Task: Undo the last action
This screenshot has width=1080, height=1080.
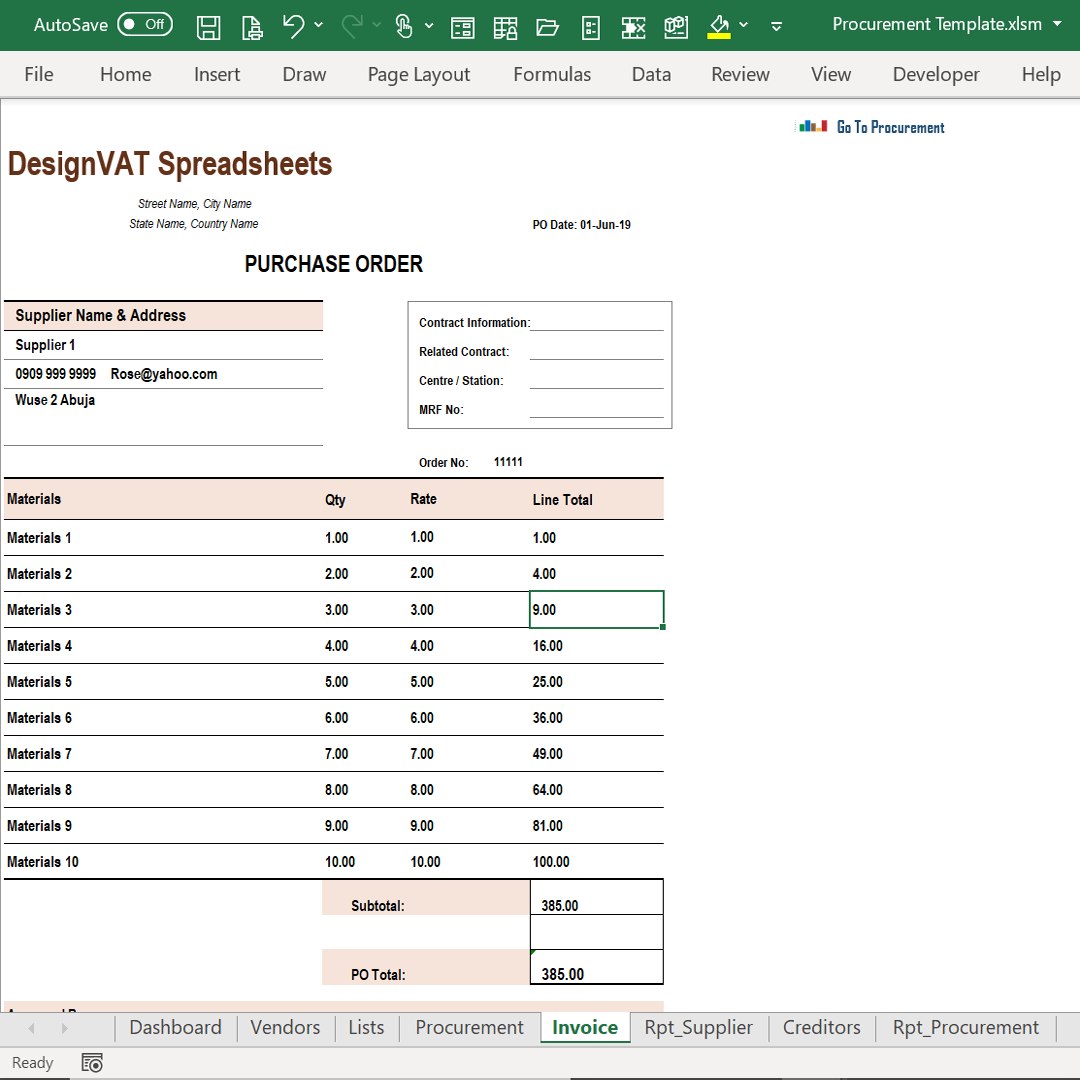Action: coord(293,25)
